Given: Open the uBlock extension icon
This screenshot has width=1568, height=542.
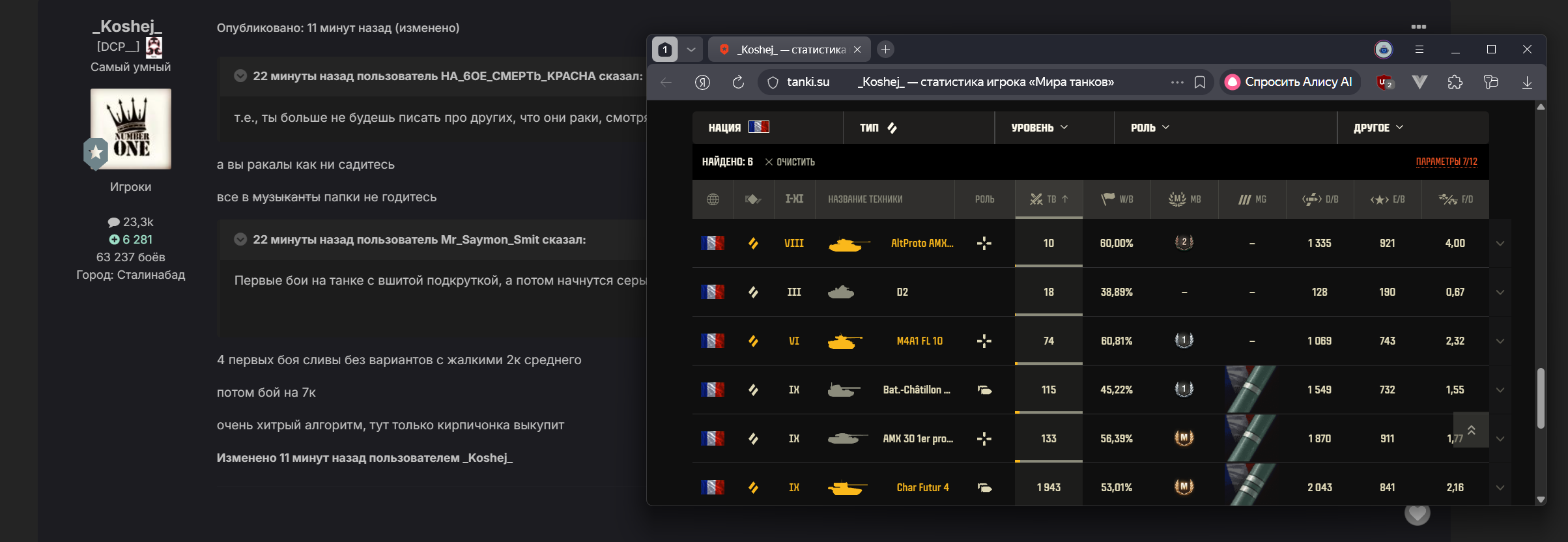Looking at the screenshot, I should pyautogui.click(x=1384, y=82).
